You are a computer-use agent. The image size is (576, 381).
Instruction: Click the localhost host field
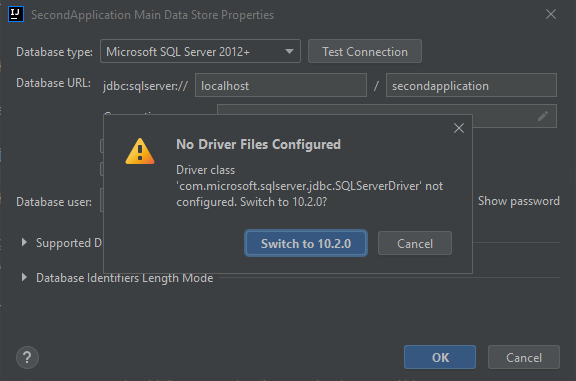pyautogui.click(x=281, y=86)
